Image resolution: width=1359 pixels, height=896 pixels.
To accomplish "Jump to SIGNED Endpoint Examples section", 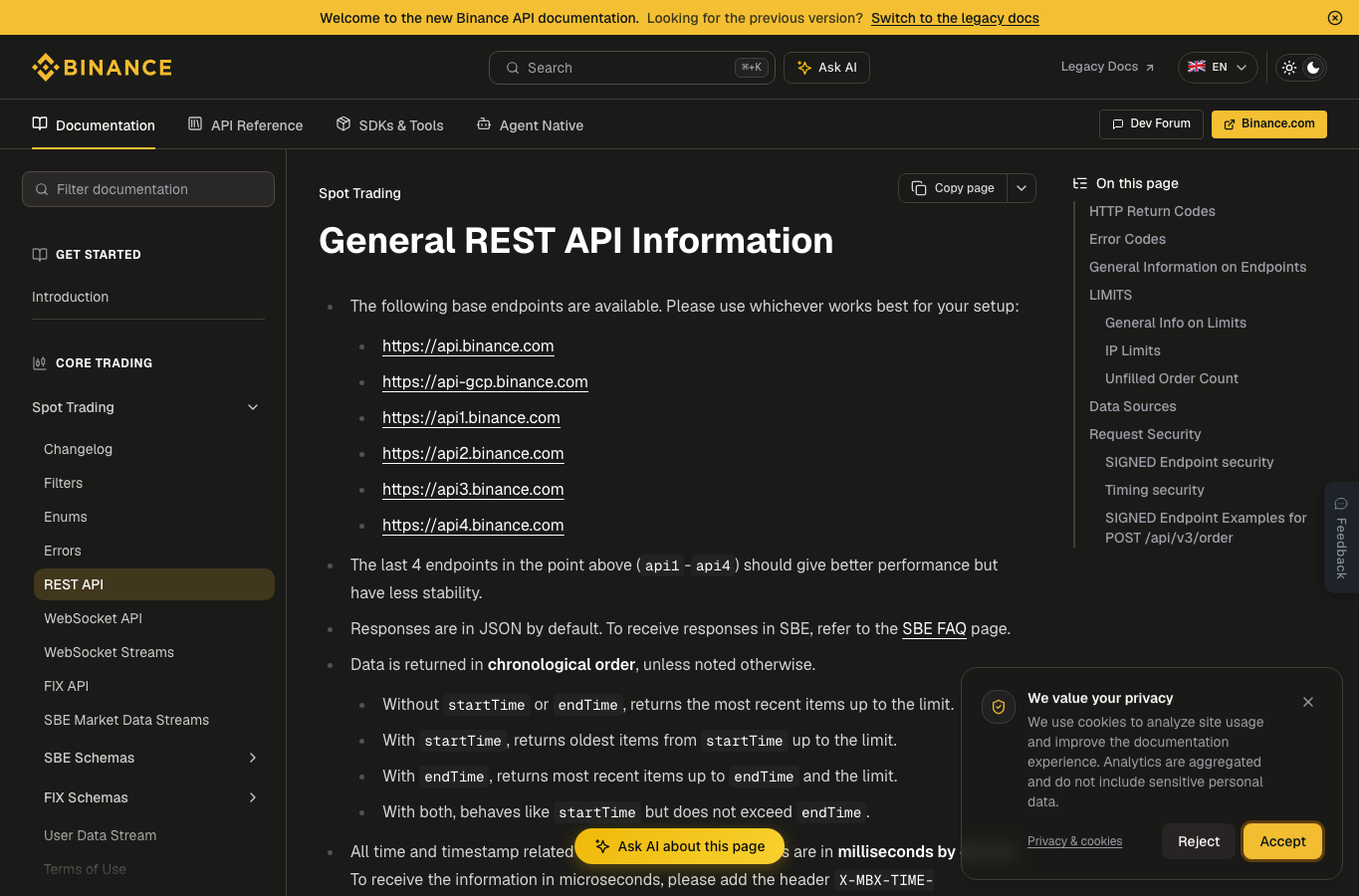I will point(1206,528).
